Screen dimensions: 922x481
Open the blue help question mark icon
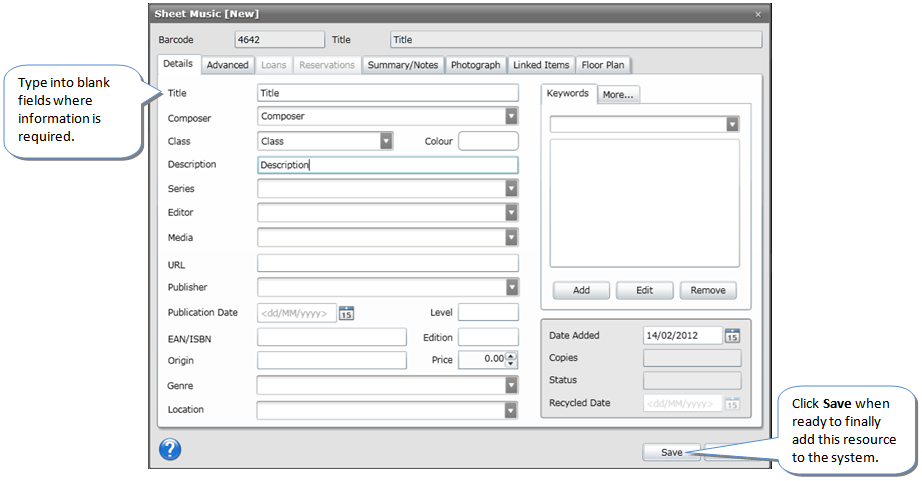[170, 450]
